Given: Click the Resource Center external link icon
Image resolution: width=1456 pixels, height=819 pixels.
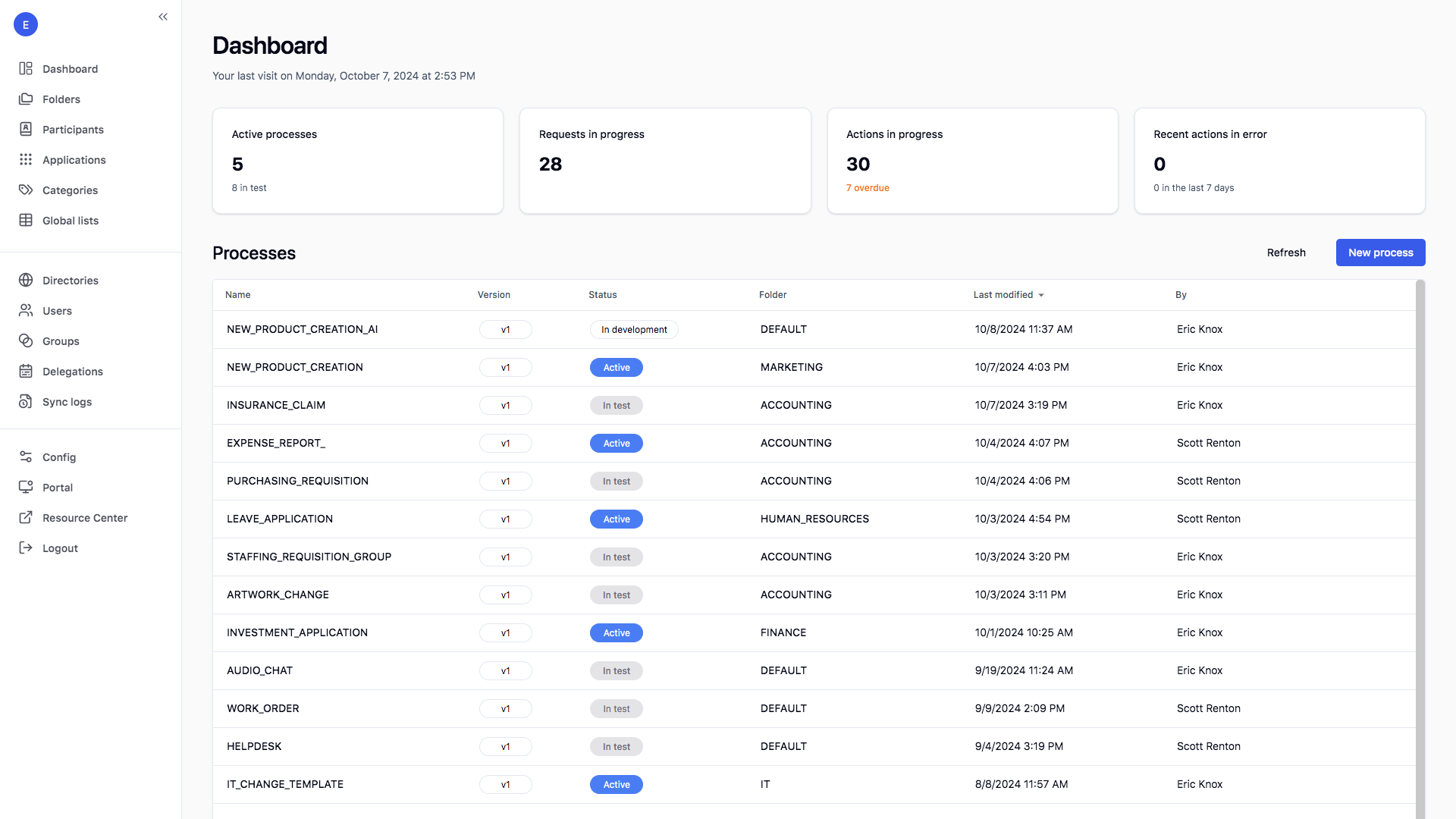Looking at the screenshot, I should [26, 518].
